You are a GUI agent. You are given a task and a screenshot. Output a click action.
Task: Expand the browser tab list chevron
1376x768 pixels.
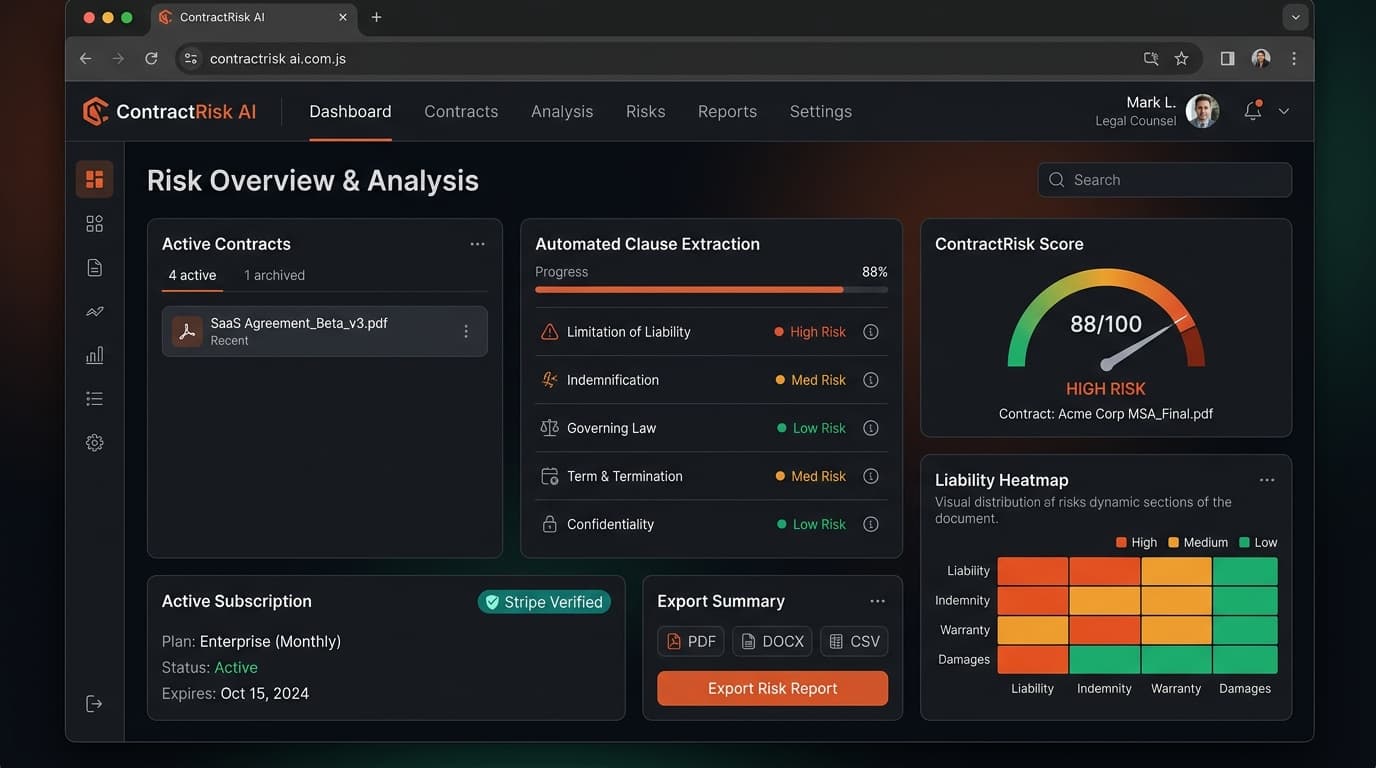point(1295,17)
